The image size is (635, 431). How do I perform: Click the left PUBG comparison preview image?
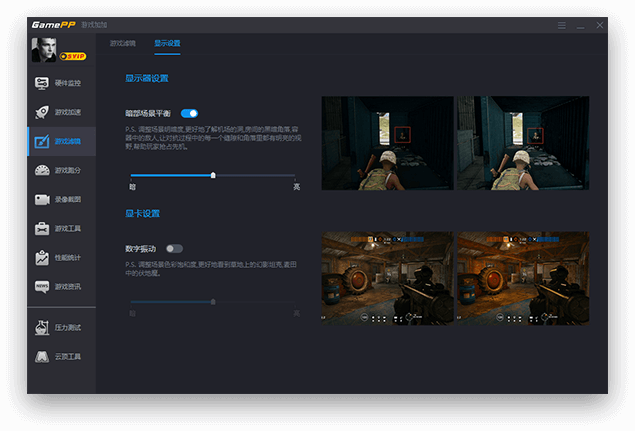coord(387,143)
